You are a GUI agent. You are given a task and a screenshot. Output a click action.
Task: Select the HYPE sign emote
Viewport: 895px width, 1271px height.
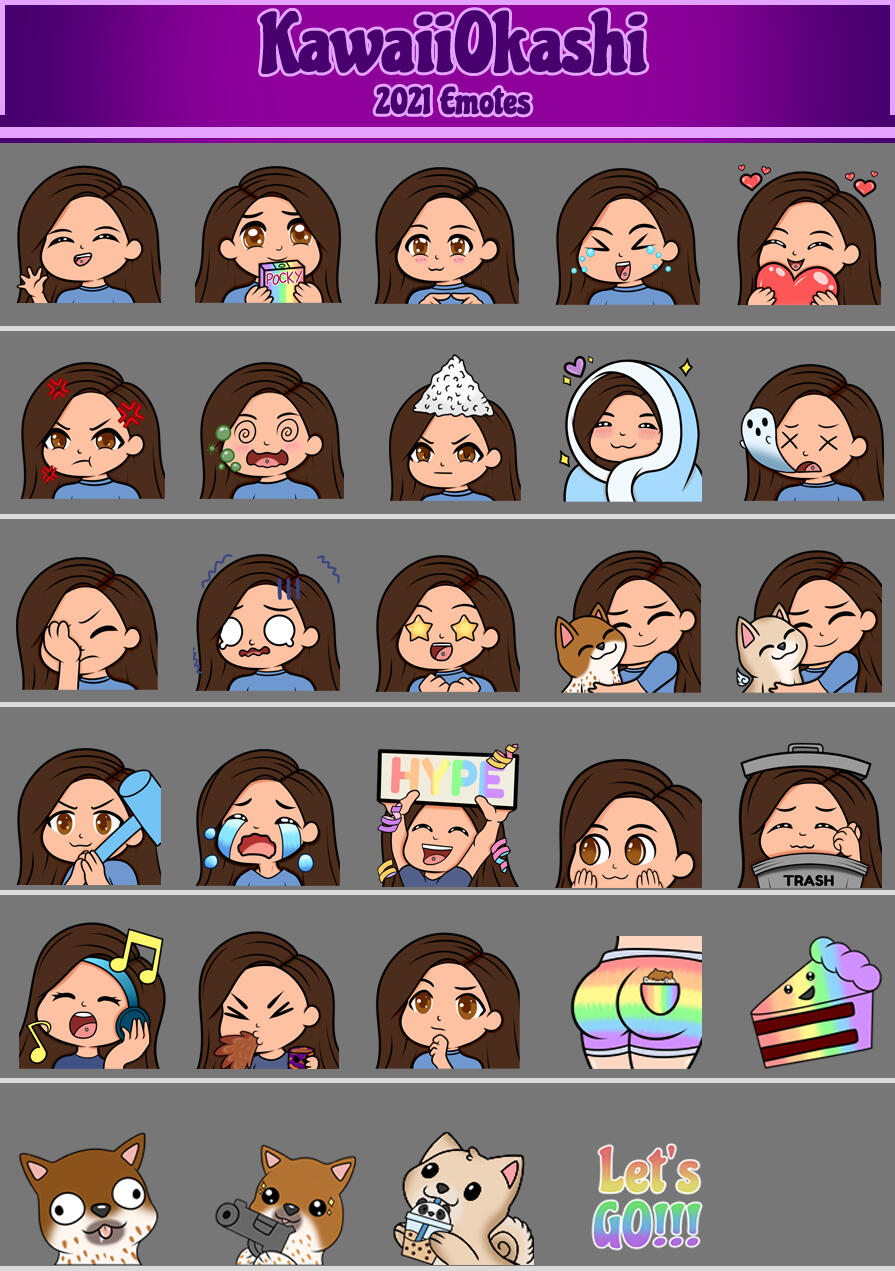coord(448,815)
